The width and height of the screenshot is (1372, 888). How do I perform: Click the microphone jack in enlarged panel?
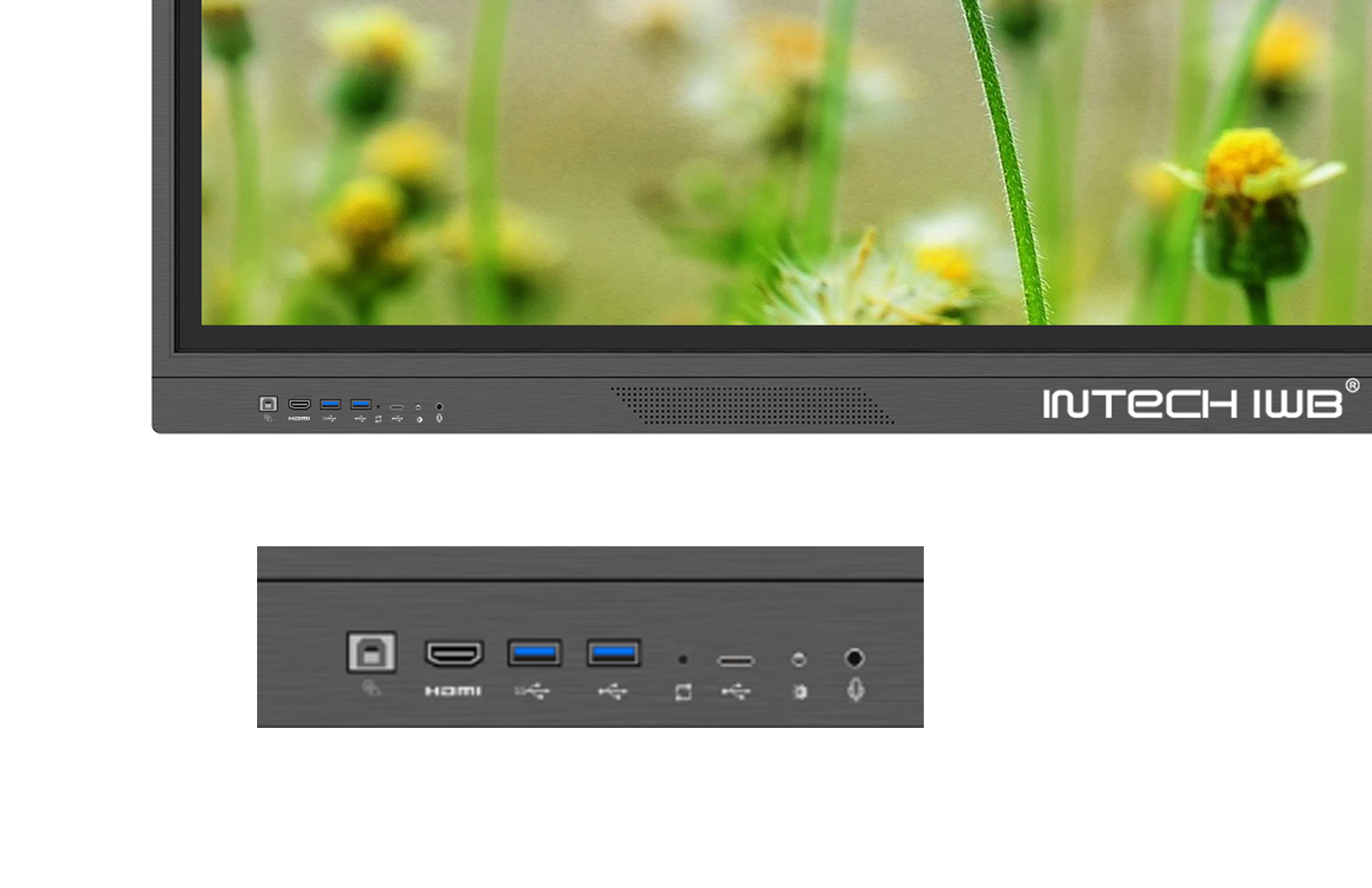pos(854,658)
